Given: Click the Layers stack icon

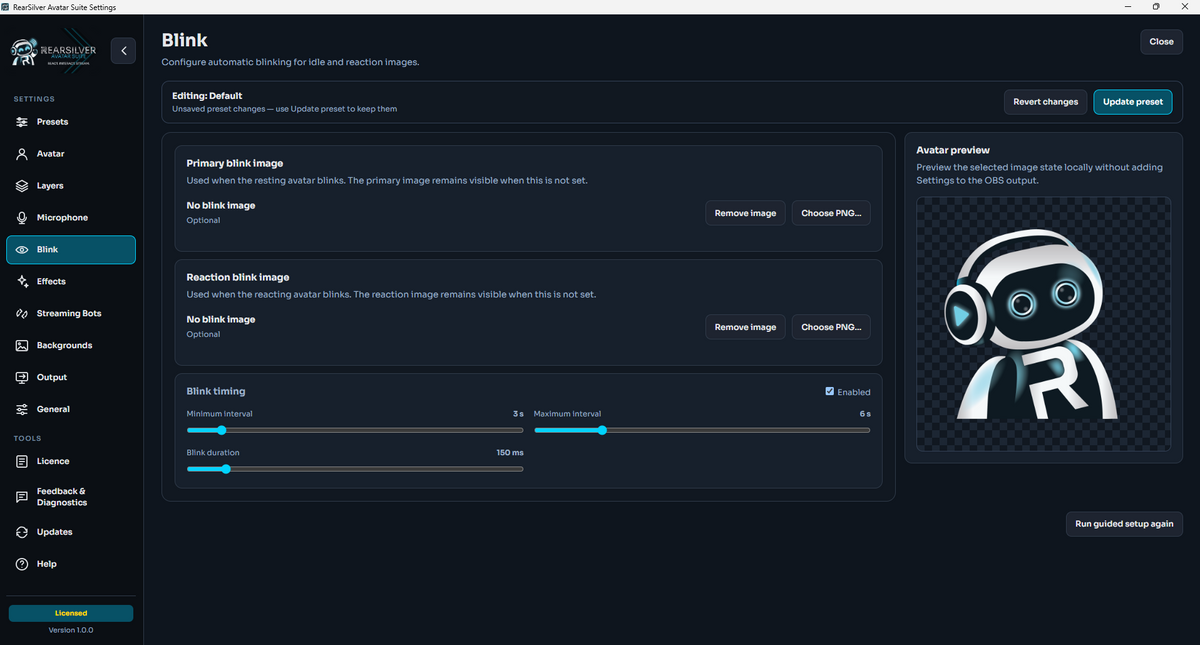Looking at the screenshot, I should [x=22, y=186].
